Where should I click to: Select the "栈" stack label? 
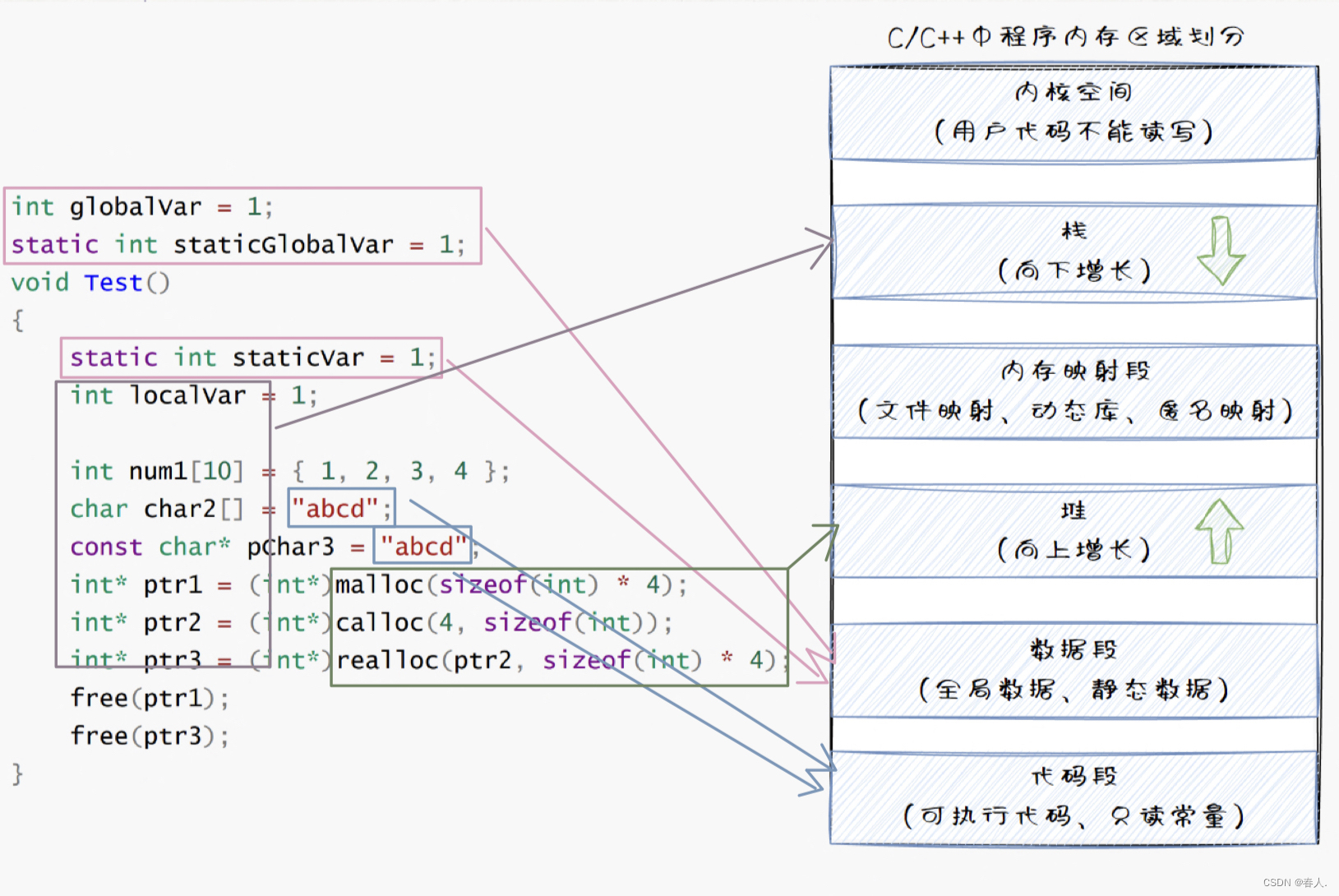(x=1074, y=230)
